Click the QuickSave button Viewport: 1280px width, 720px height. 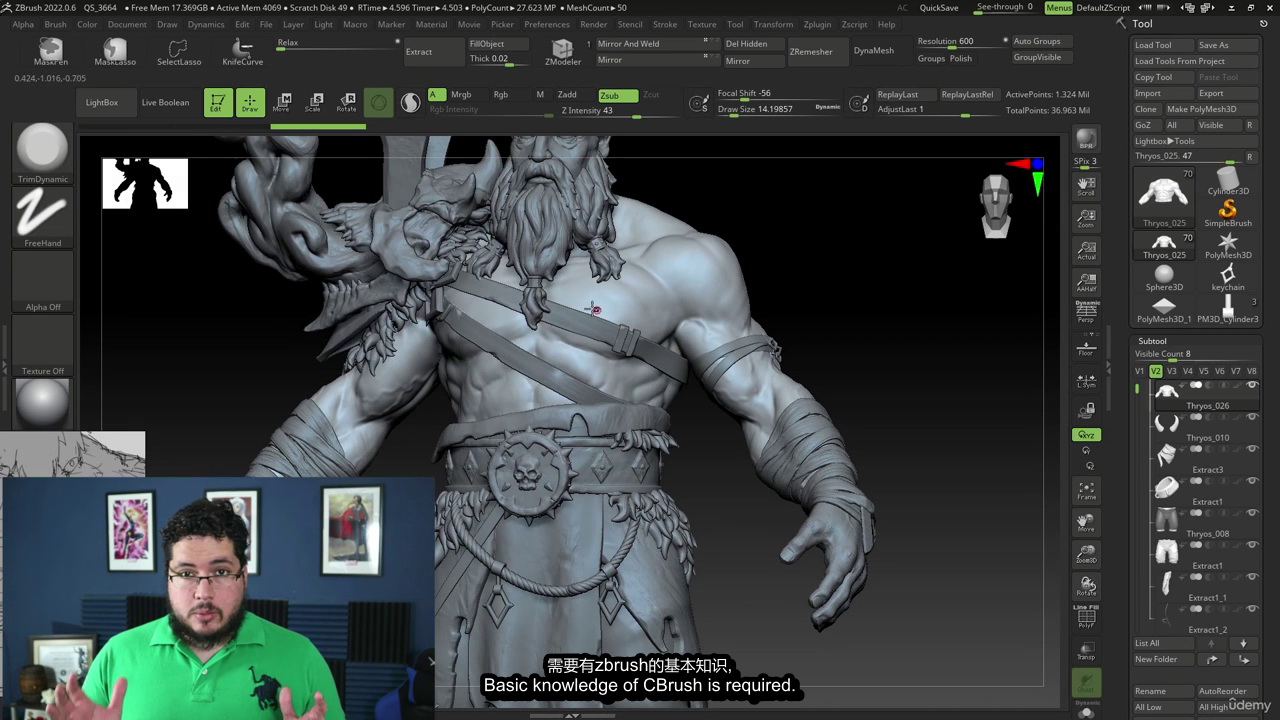pos(939,7)
